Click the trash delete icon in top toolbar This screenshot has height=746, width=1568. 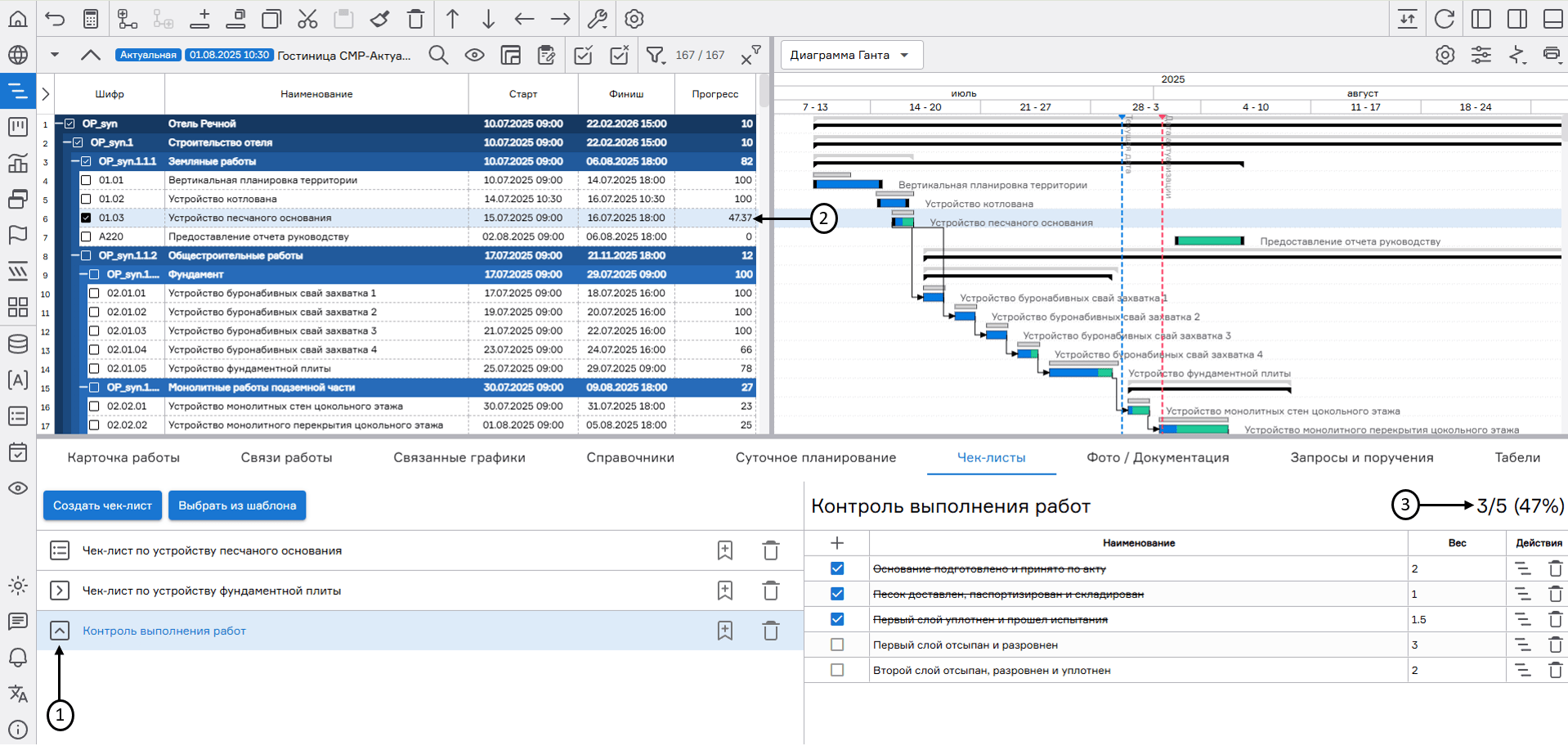point(415,19)
